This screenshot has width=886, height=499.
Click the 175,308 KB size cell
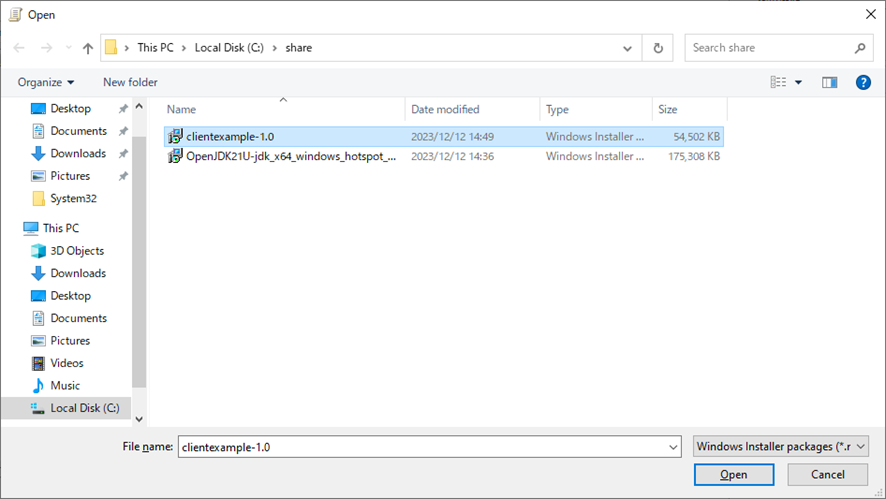tap(694, 157)
